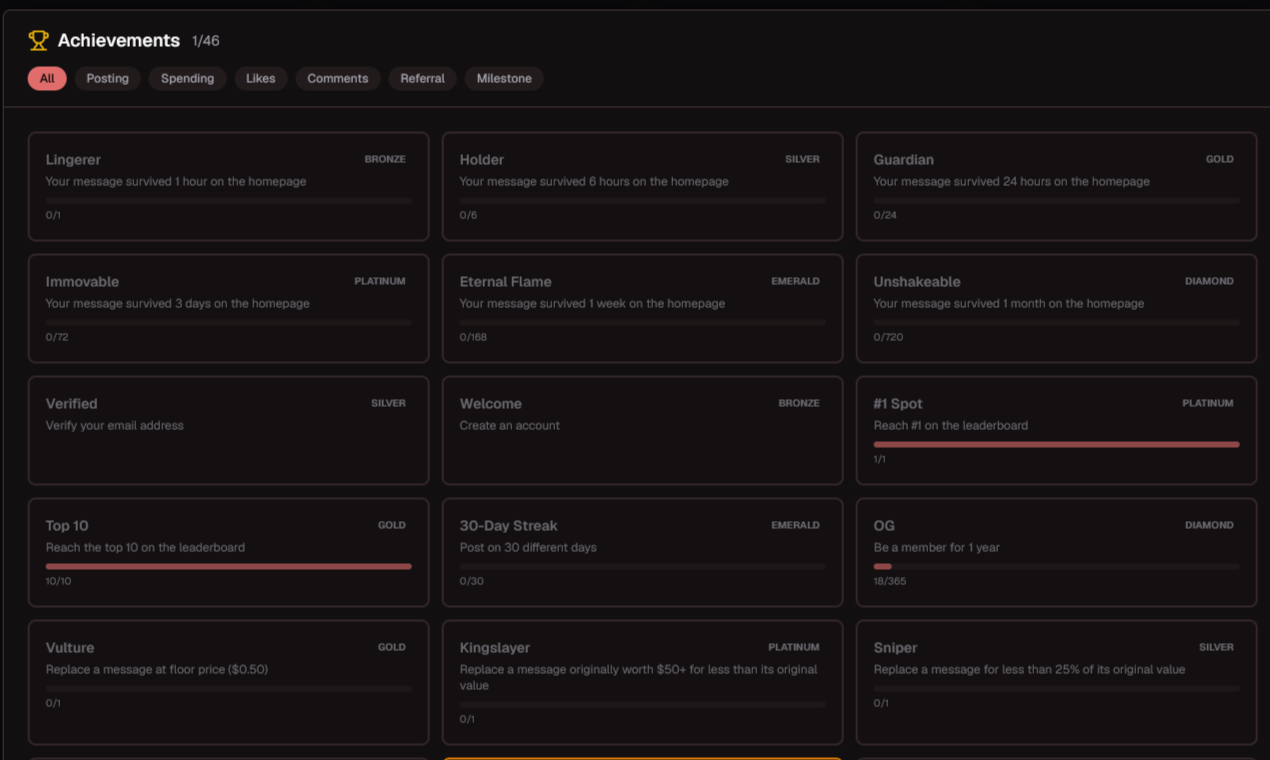This screenshot has height=760, width=1270.
Task: Select the Unshakeable achievement card
Action: pyautogui.click(x=1056, y=308)
